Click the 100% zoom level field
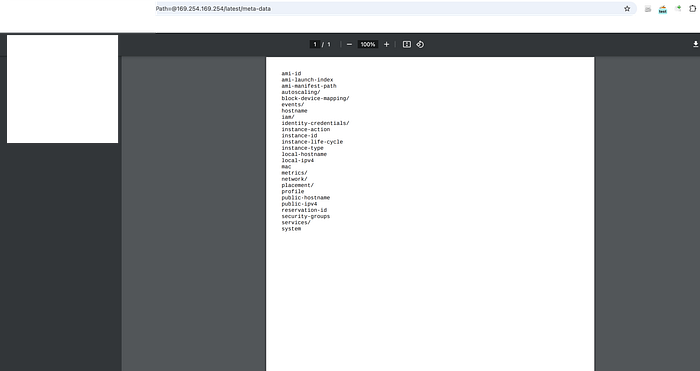This screenshot has width=700, height=371. click(x=368, y=44)
